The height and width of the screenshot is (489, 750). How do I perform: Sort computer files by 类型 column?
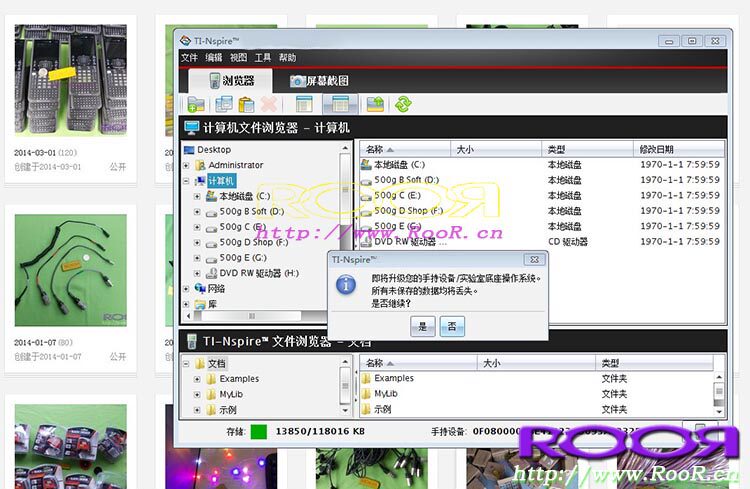(x=587, y=149)
